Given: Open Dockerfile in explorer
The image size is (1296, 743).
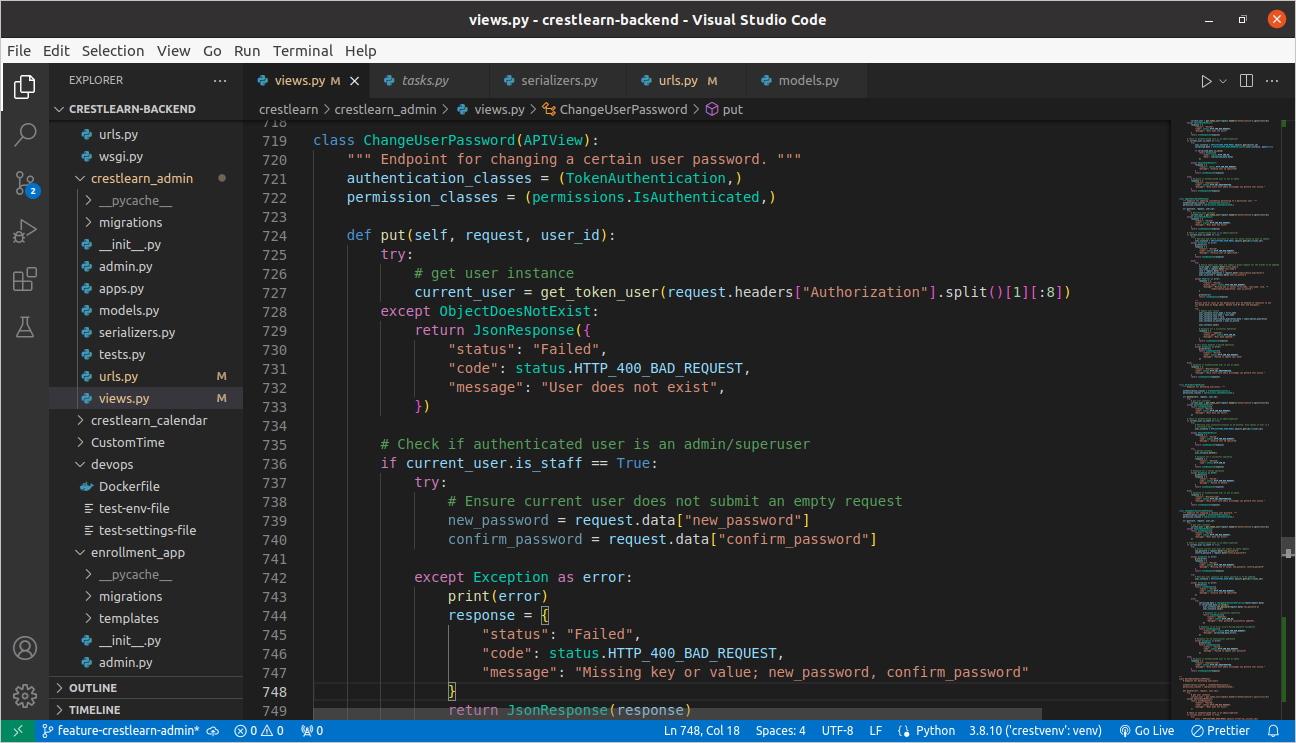Looking at the screenshot, I should [146, 486].
